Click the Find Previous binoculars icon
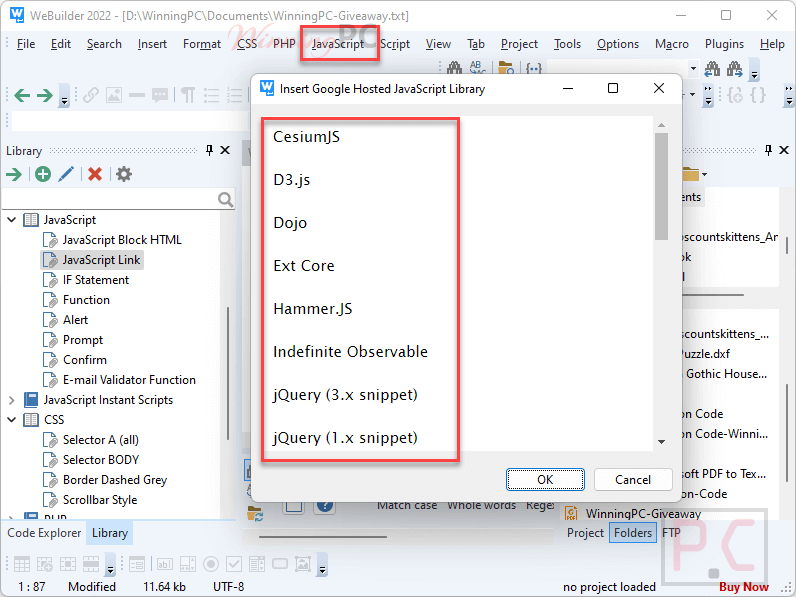 tap(712, 68)
